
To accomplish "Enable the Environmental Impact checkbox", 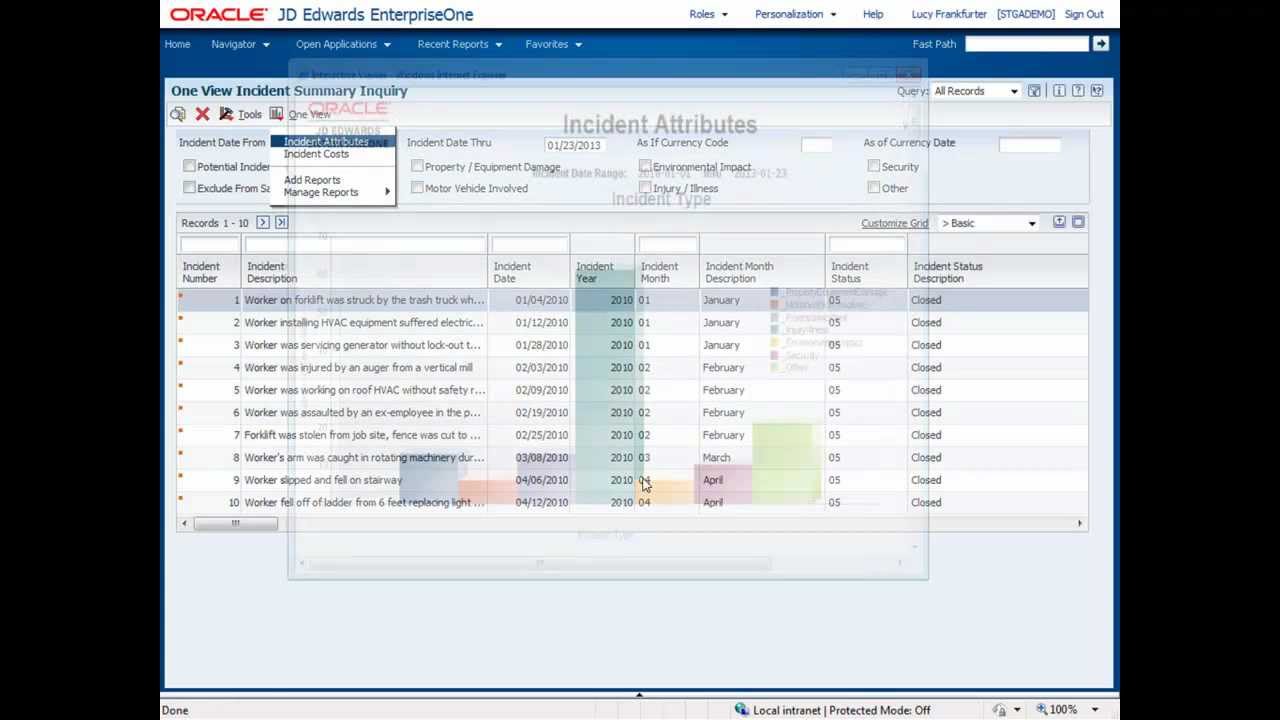I will point(645,166).
